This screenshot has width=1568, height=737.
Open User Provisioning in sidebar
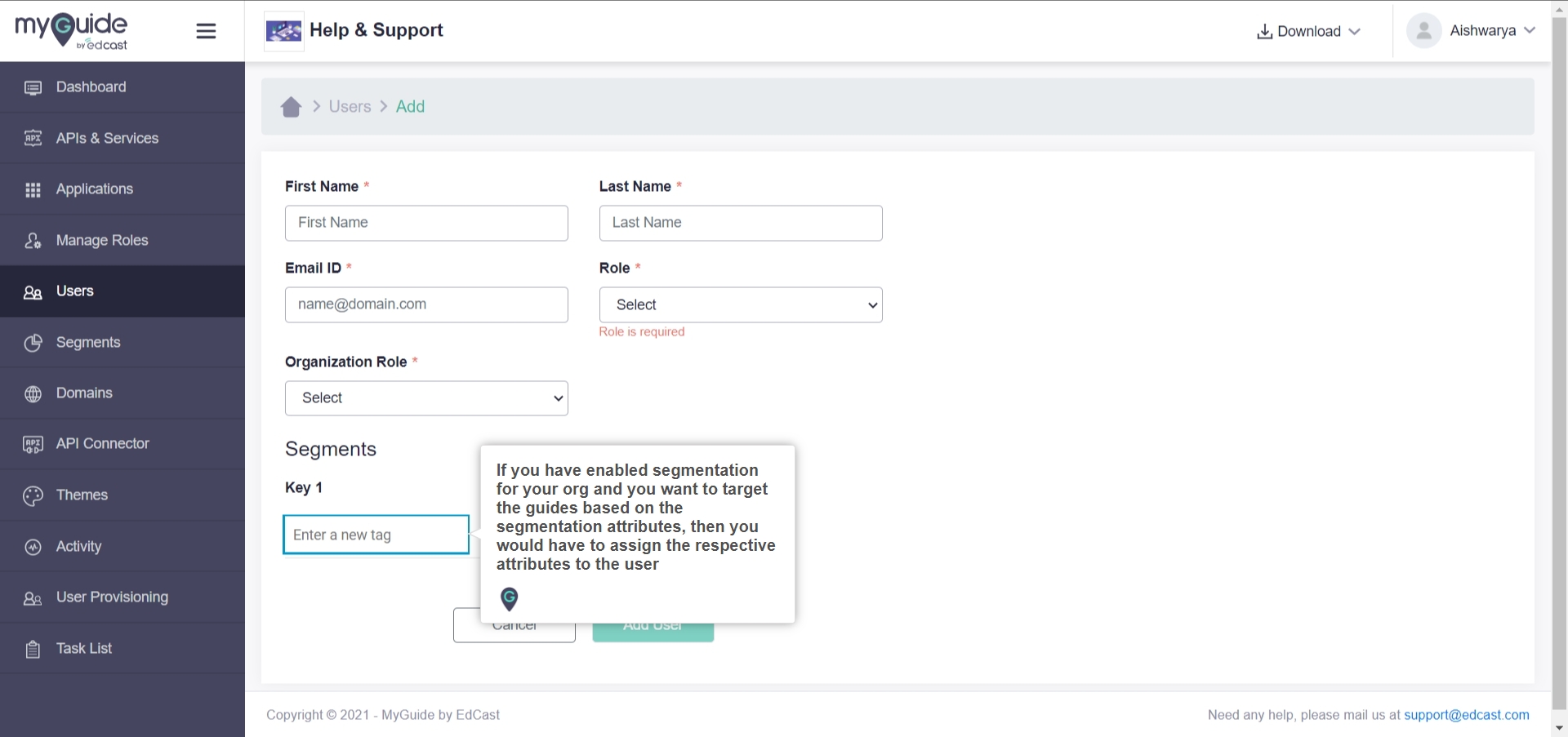[x=122, y=598]
